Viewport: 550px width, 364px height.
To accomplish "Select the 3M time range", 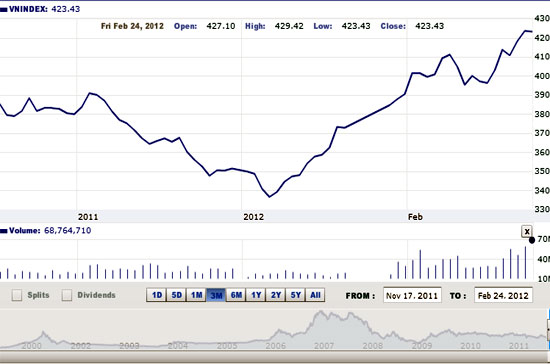I will pos(216,295).
